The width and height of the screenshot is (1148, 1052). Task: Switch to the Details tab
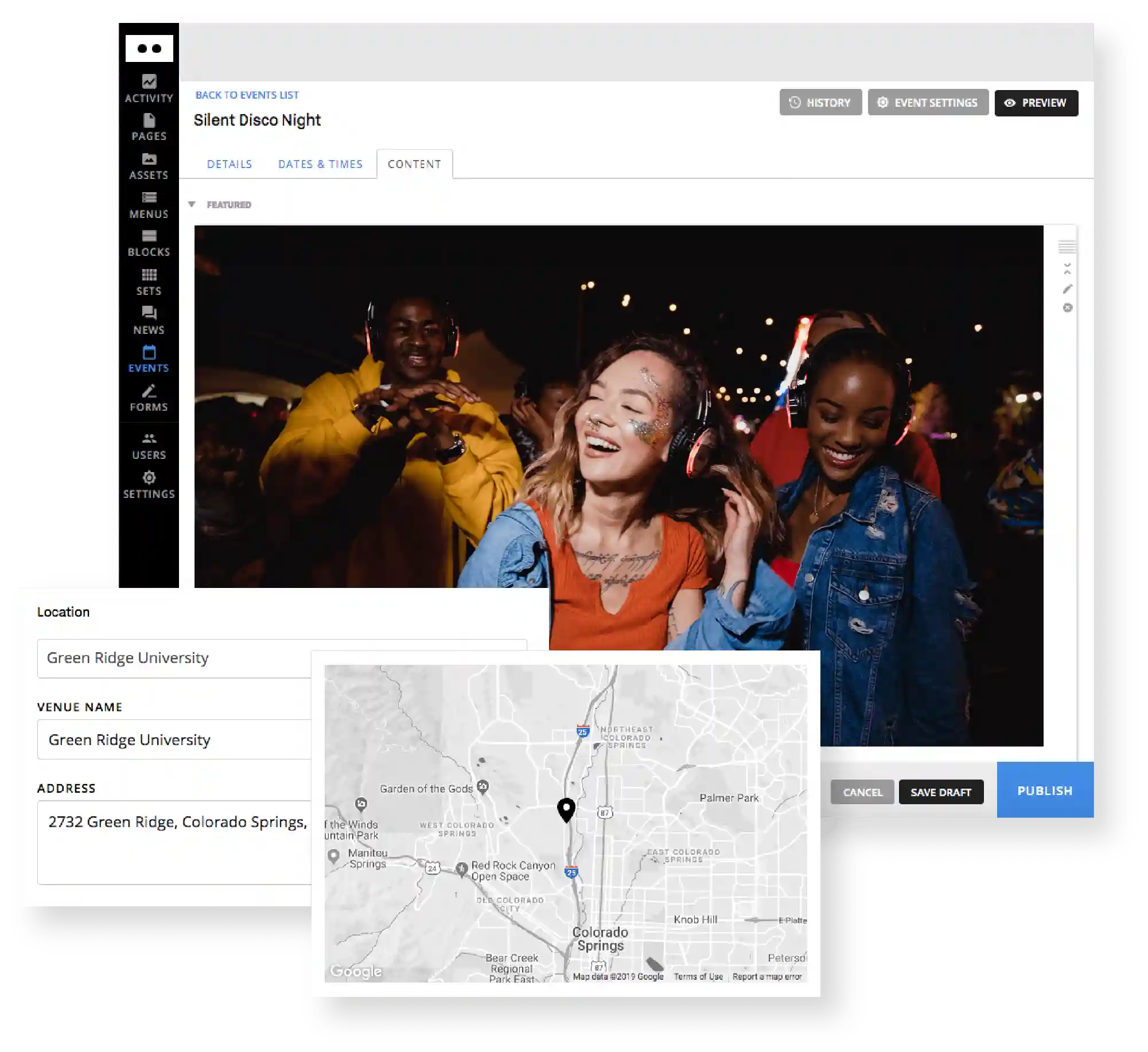pyautogui.click(x=229, y=164)
